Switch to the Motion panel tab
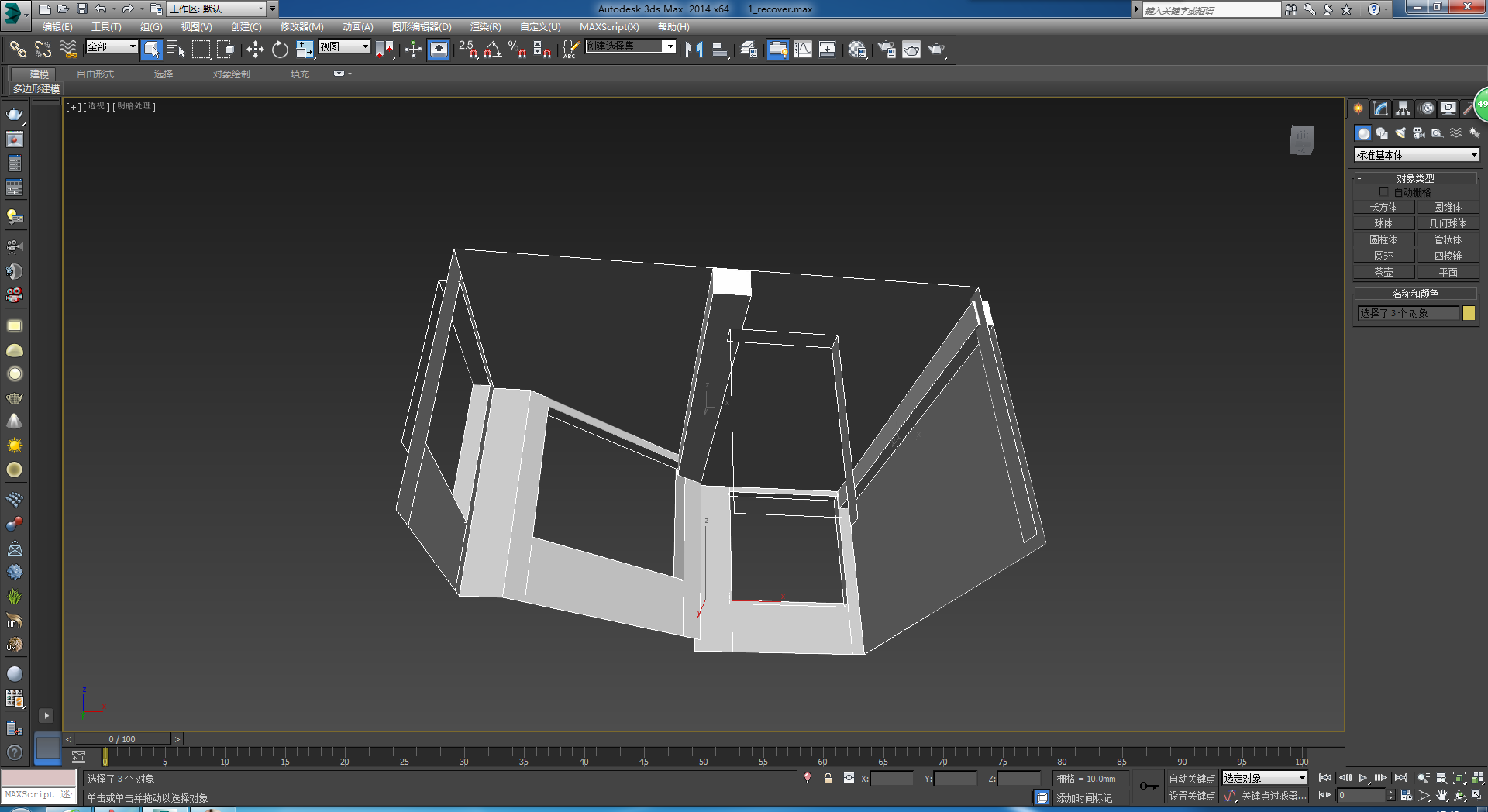Image resolution: width=1488 pixels, height=812 pixels. tap(1427, 108)
